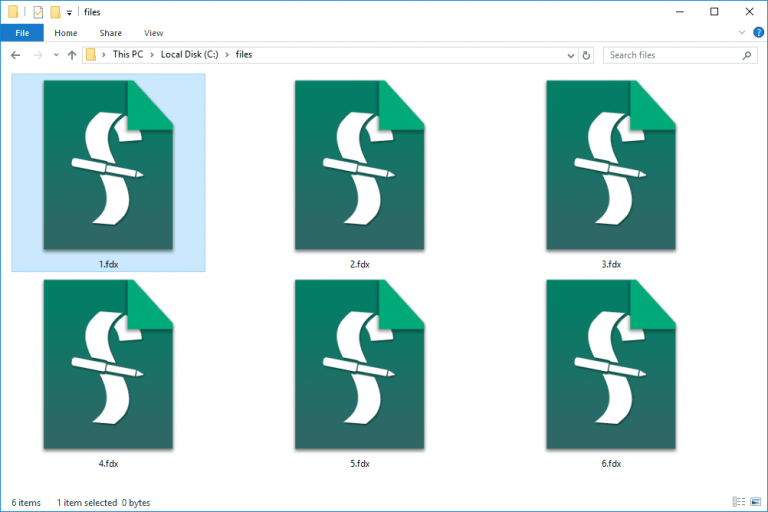Click into the Search files field

pyautogui.click(x=673, y=55)
